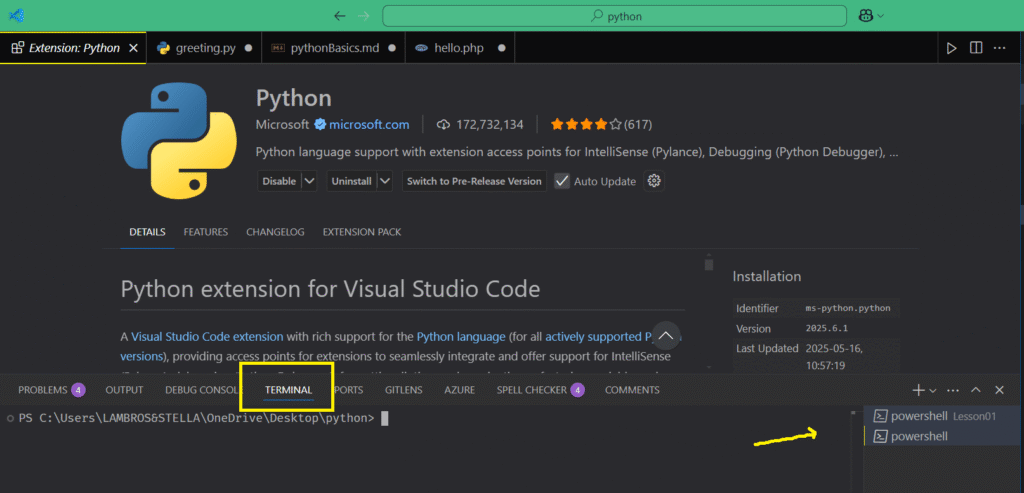Toggle the Auto Update checkbox

(x=562, y=181)
